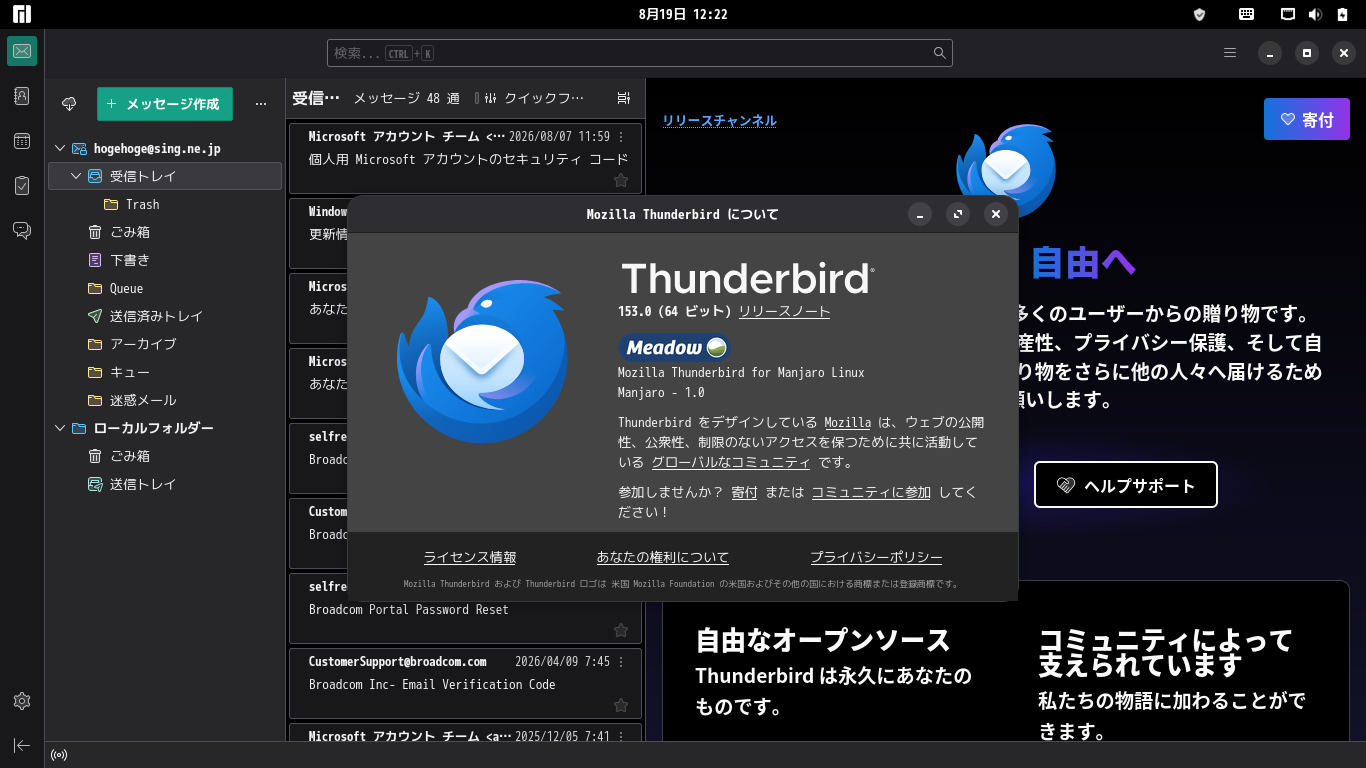Open folder pane options ellipsis
The image size is (1366, 768).
coord(261,103)
